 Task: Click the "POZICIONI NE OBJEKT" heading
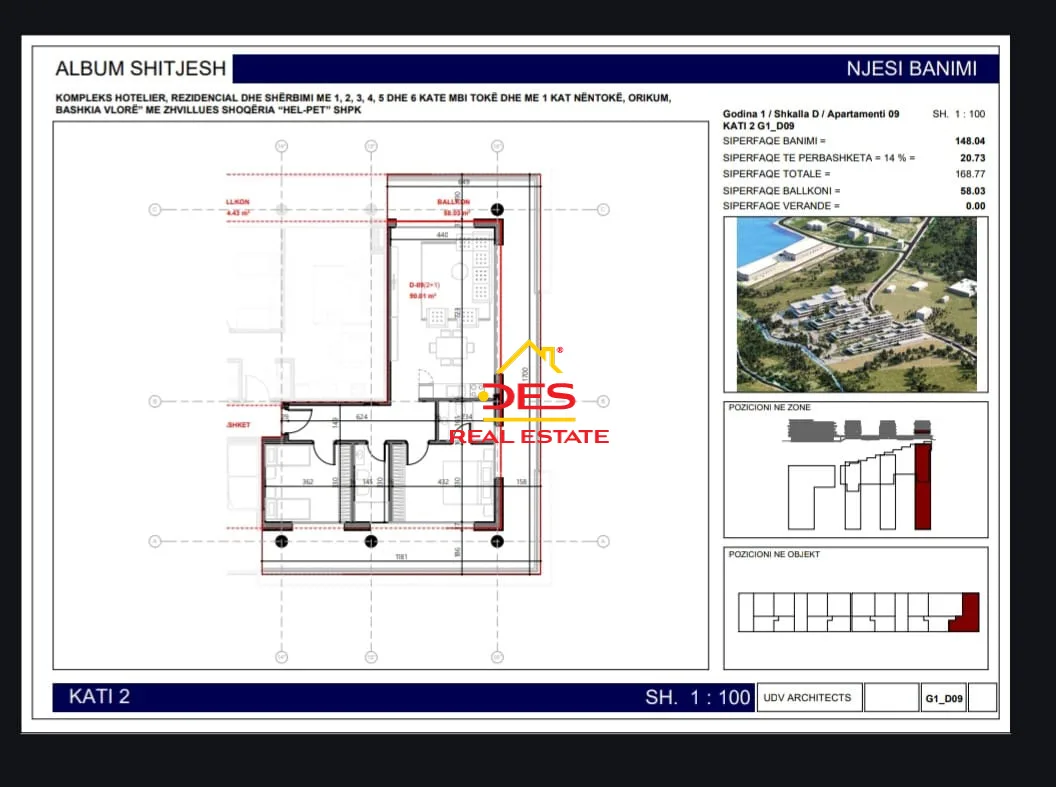pos(774,554)
